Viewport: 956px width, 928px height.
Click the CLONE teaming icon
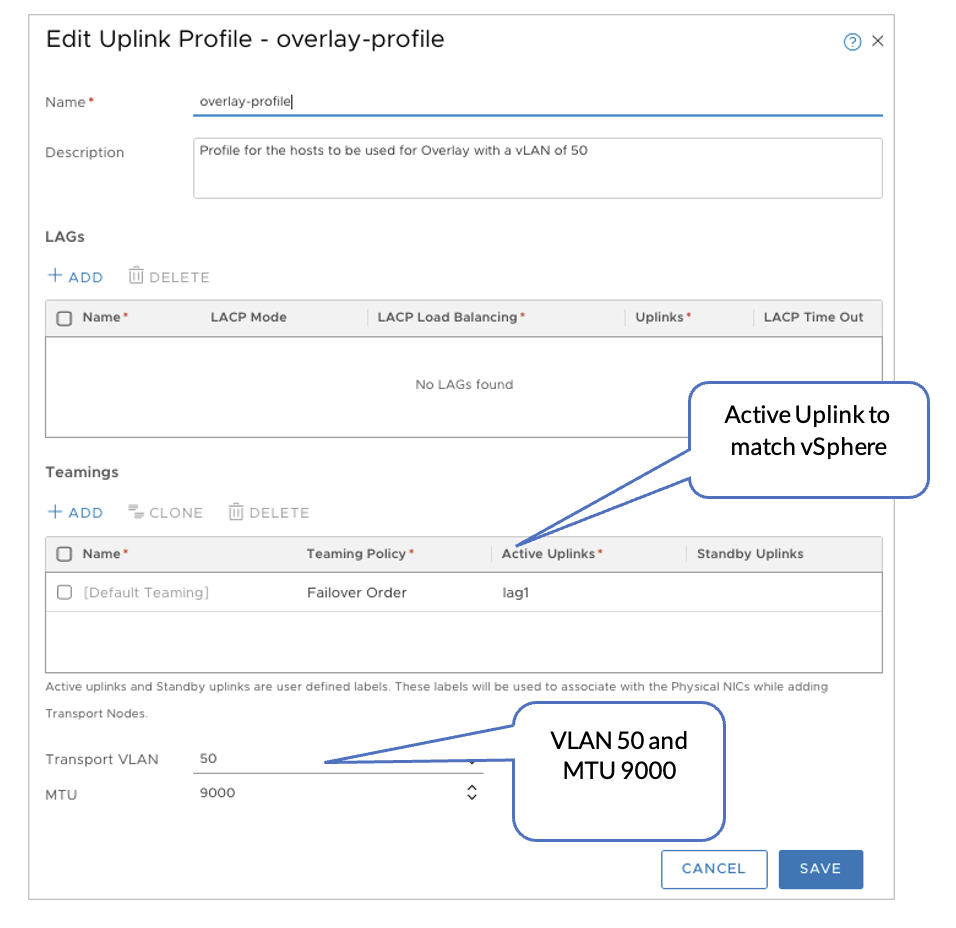137,512
